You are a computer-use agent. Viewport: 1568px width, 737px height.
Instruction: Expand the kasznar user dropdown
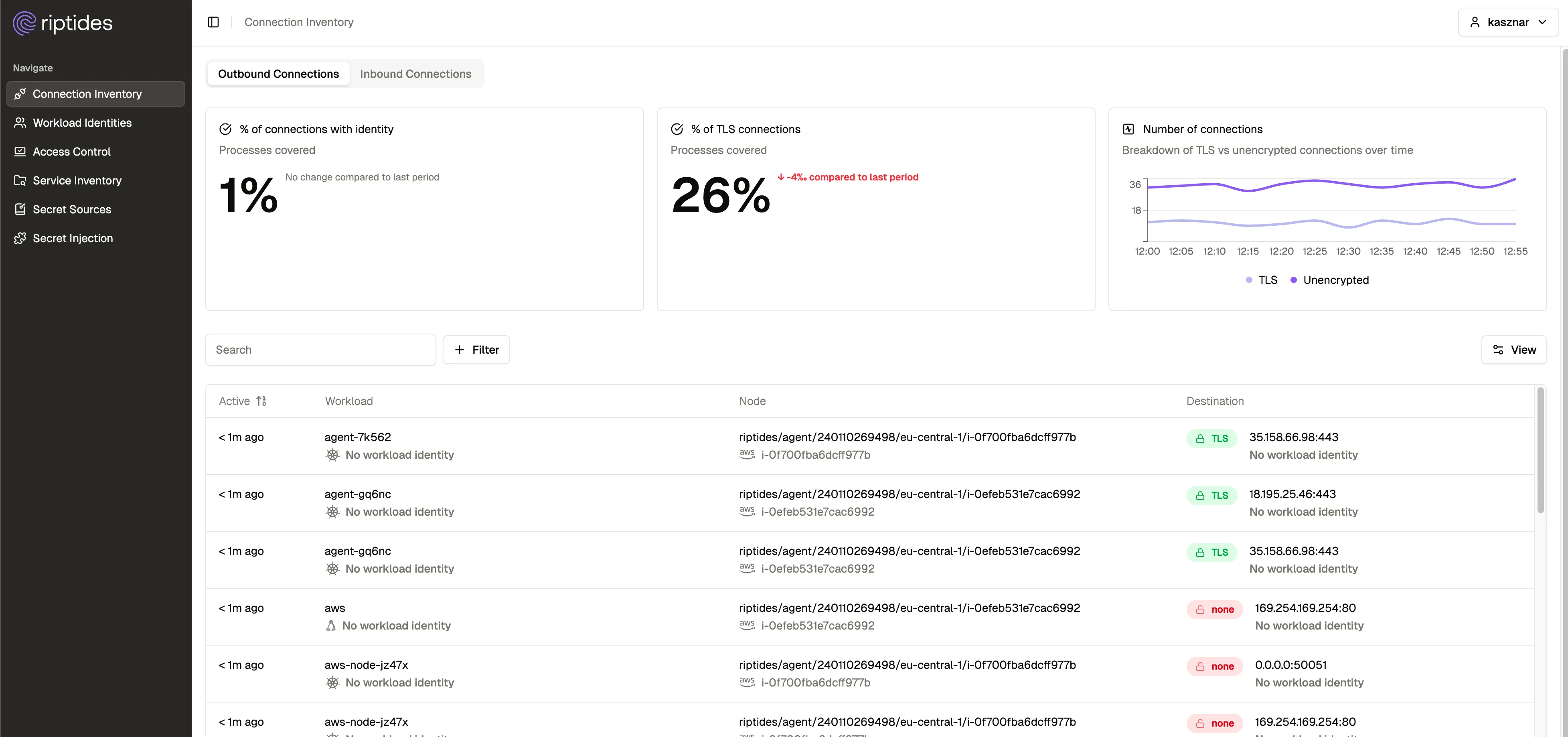pos(1507,22)
